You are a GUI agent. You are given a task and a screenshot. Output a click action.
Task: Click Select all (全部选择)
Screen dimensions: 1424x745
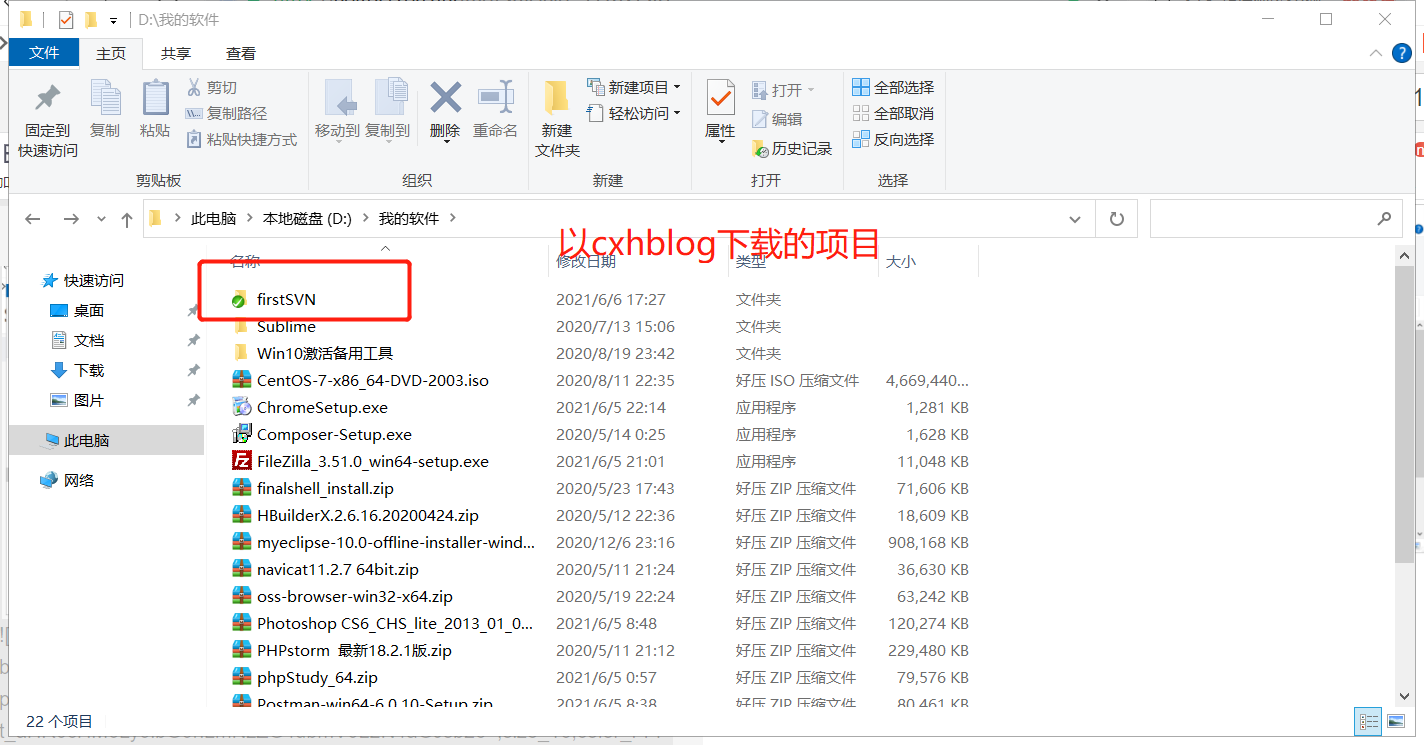point(893,87)
